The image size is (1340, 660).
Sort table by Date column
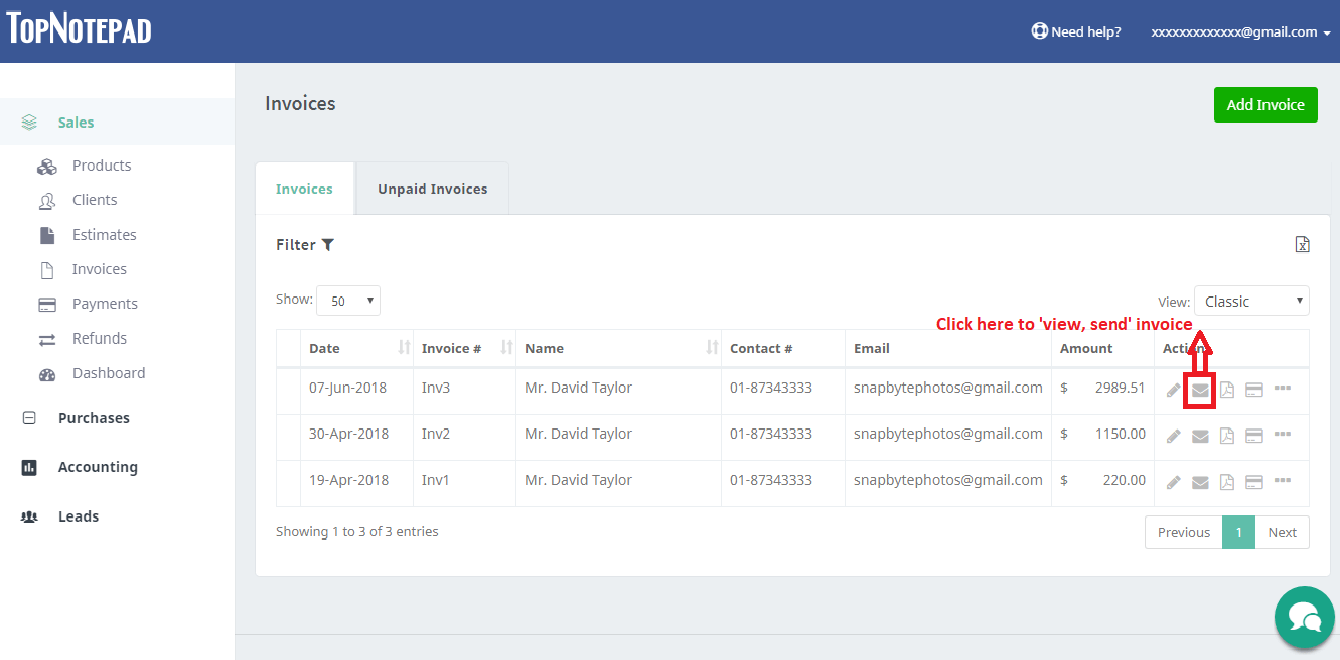coord(357,348)
